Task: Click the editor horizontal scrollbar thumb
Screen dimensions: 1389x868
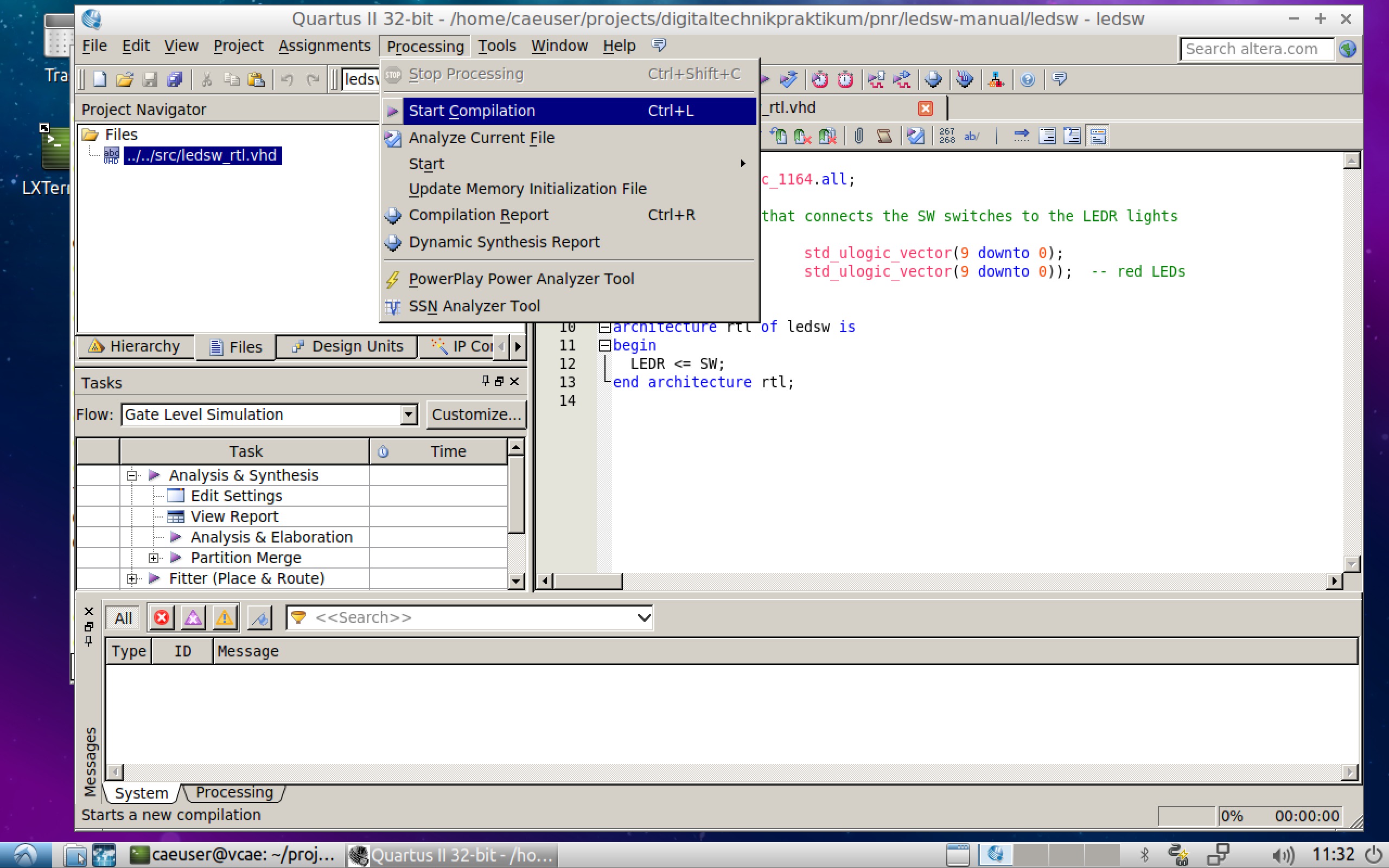Action: [588, 581]
